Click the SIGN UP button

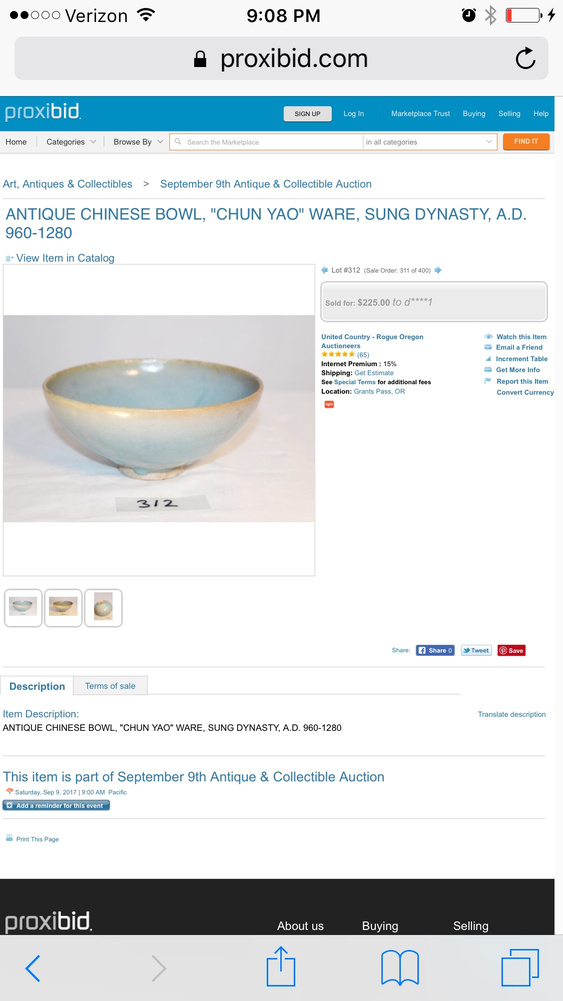click(x=307, y=114)
